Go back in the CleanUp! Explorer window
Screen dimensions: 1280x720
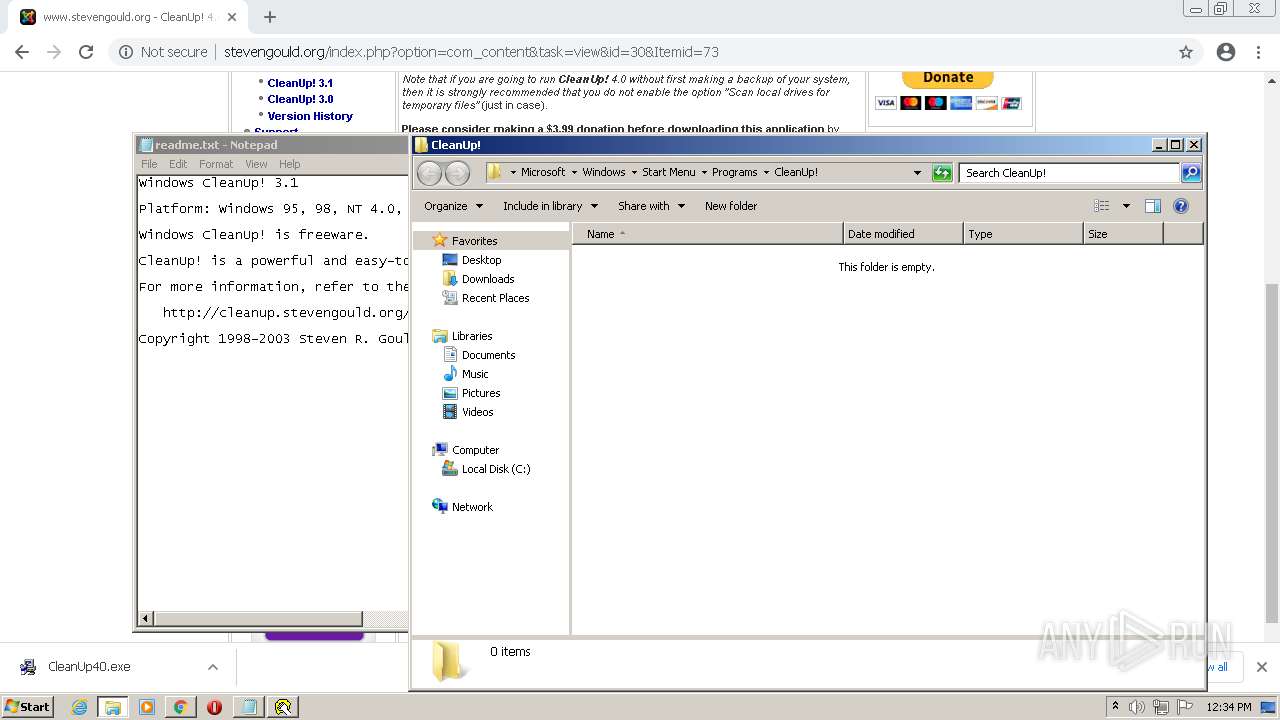click(x=429, y=173)
